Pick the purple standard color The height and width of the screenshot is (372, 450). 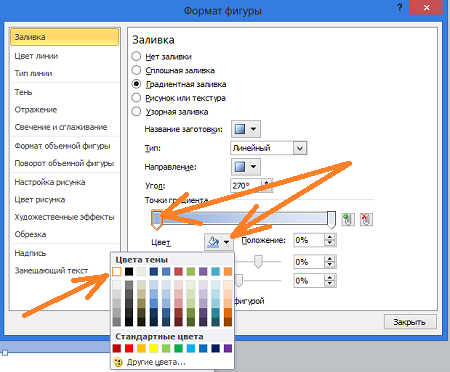[x=228, y=348]
